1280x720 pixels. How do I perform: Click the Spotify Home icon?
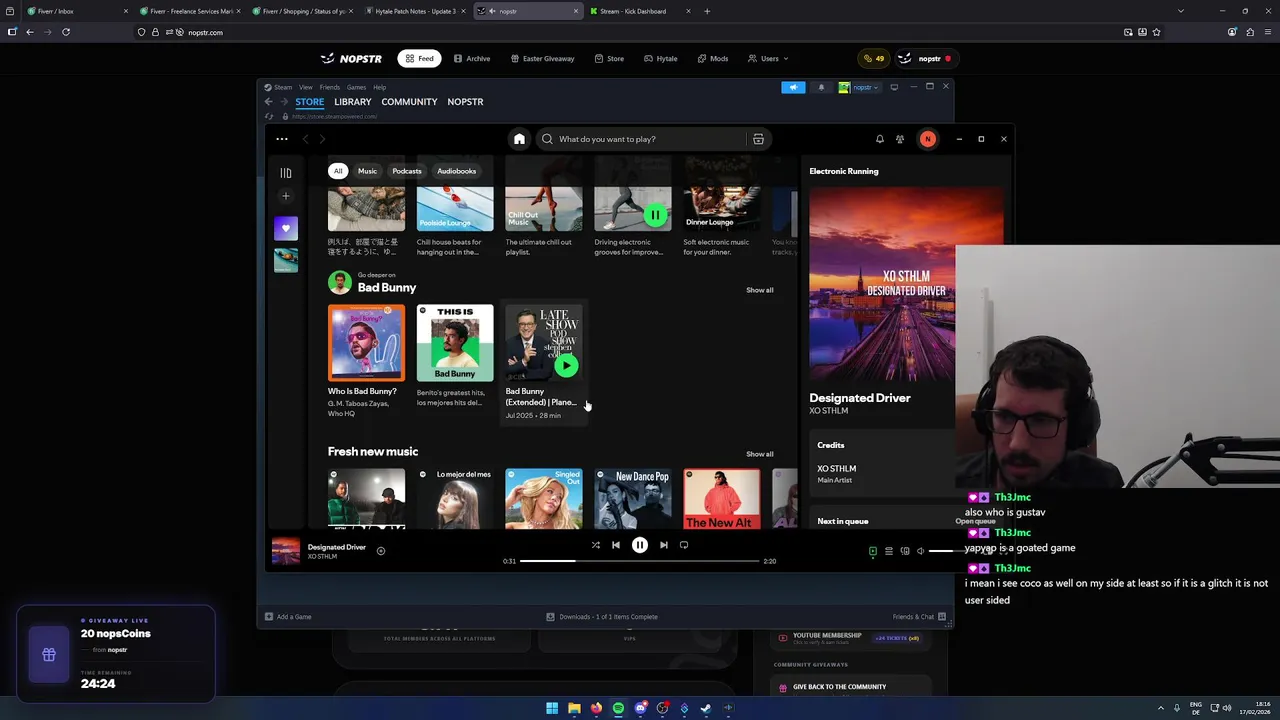point(519,139)
